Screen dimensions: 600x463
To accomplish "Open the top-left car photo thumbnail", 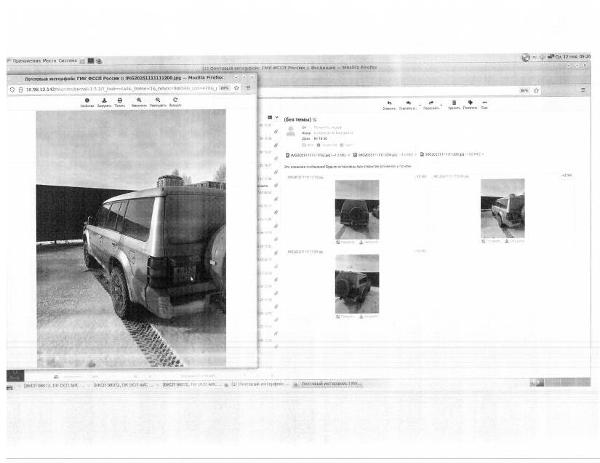I will click(x=357, y=207).
